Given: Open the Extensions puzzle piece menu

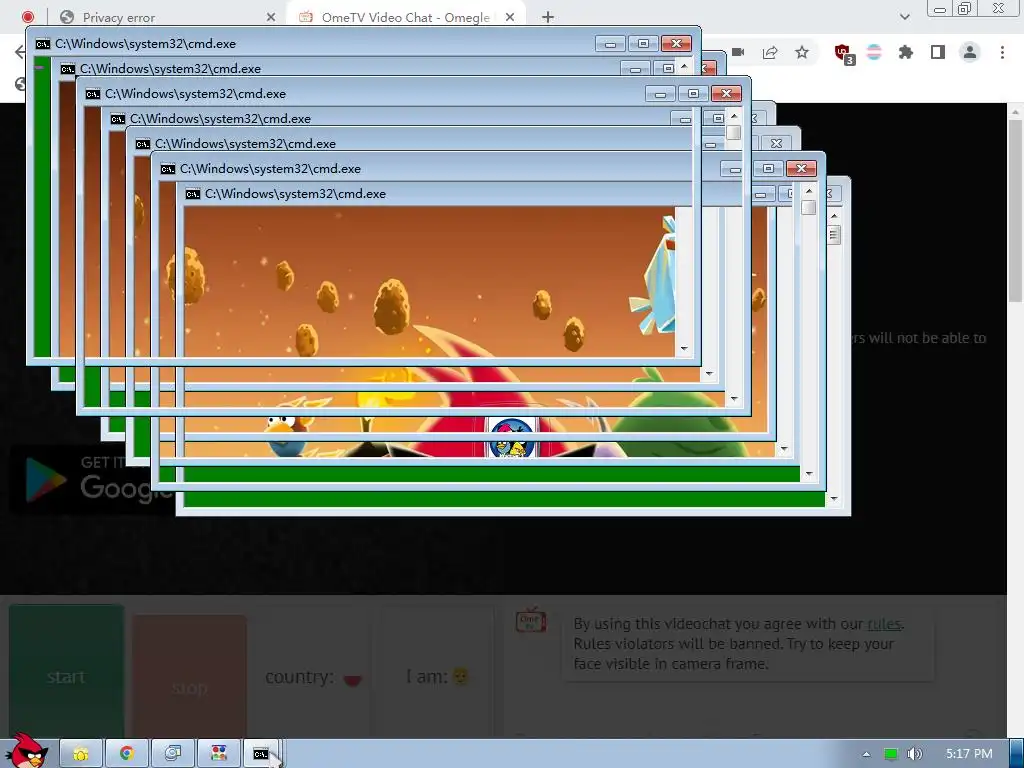Looking at the screenshot, I should pos(906,52).
